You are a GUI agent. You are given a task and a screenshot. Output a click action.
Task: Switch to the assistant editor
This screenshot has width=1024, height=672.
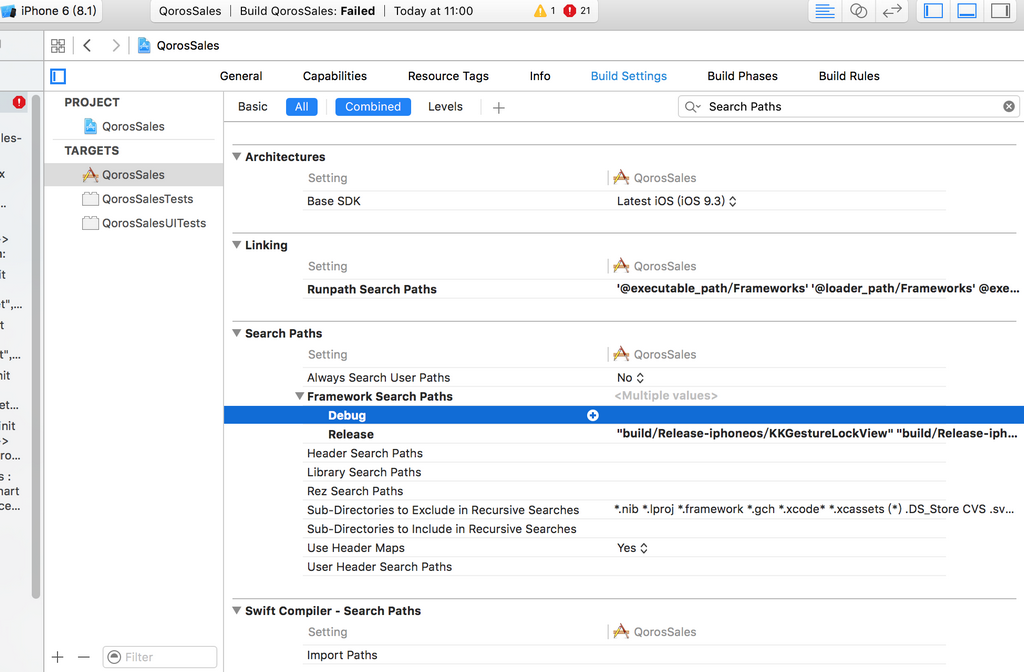coord(858,10)
